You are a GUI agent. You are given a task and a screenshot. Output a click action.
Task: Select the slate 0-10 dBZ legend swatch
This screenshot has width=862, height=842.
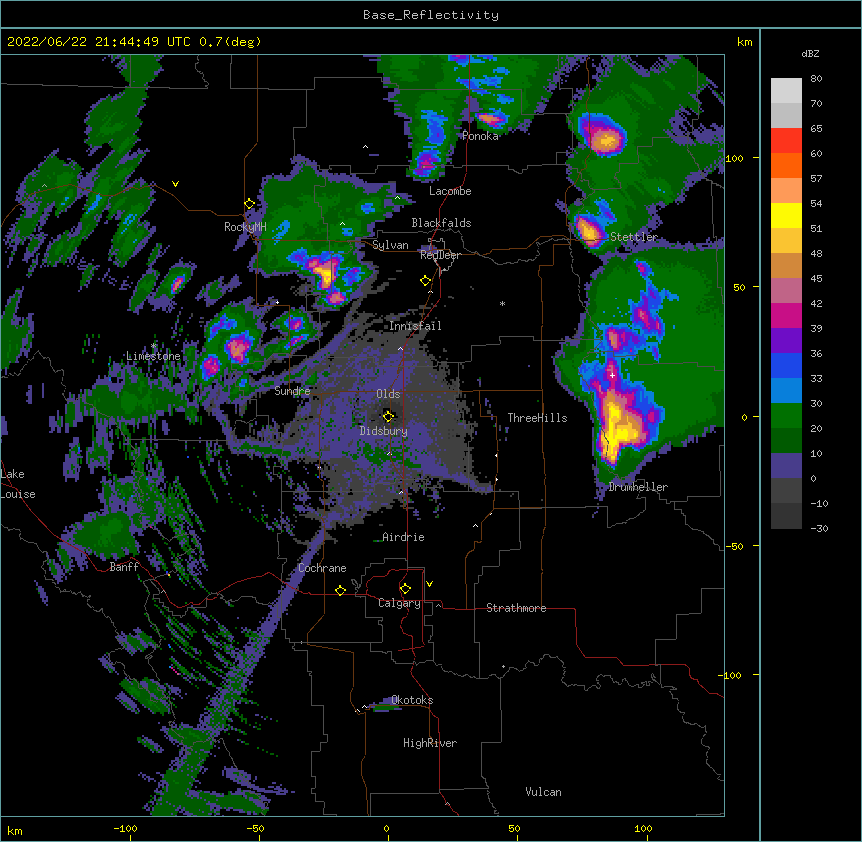[786, 466]
